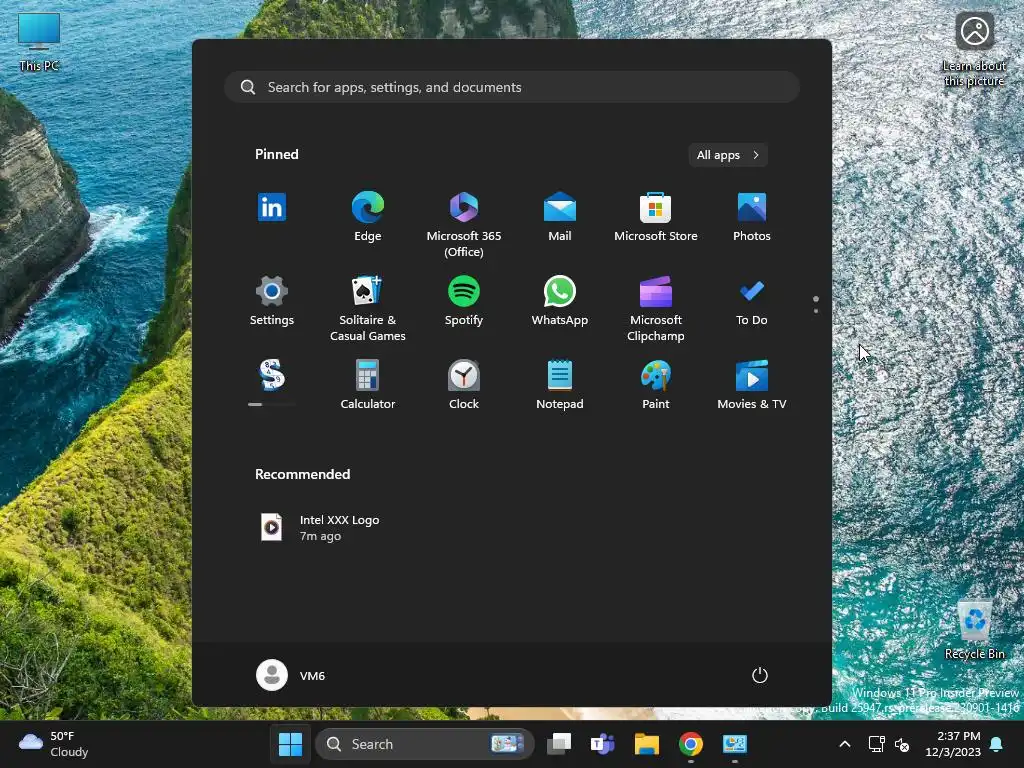Open Movies & TV
This screenshot has width=1024, height=768.
point(752,385)
